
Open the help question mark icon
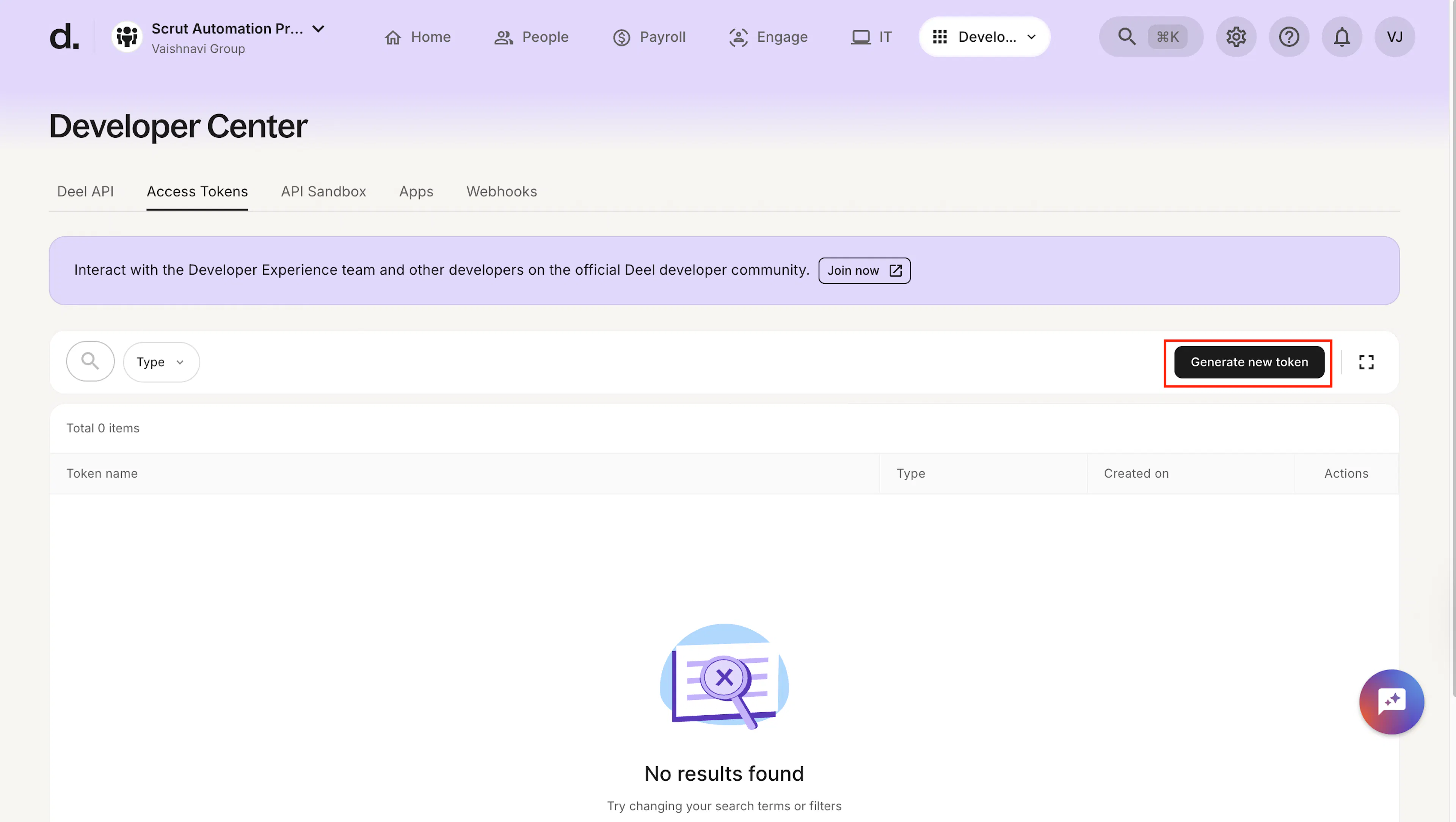(1289, 37)
